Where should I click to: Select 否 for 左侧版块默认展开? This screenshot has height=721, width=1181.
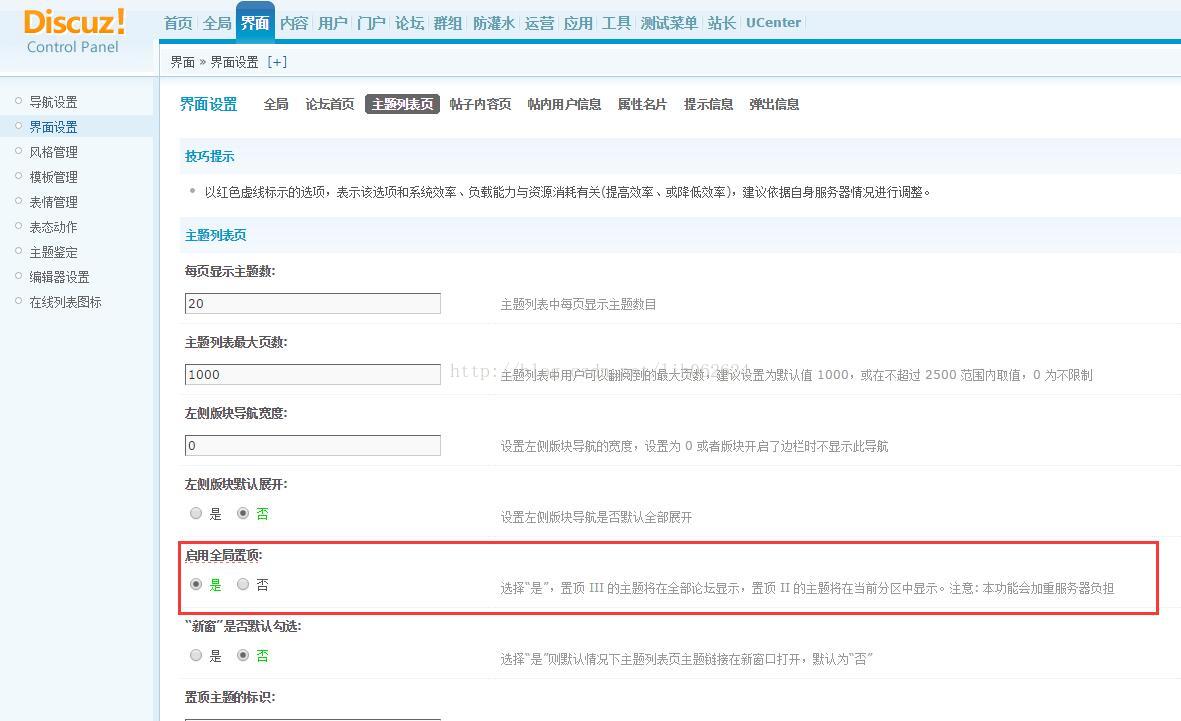pyautogui.click(x=243, y=513)
